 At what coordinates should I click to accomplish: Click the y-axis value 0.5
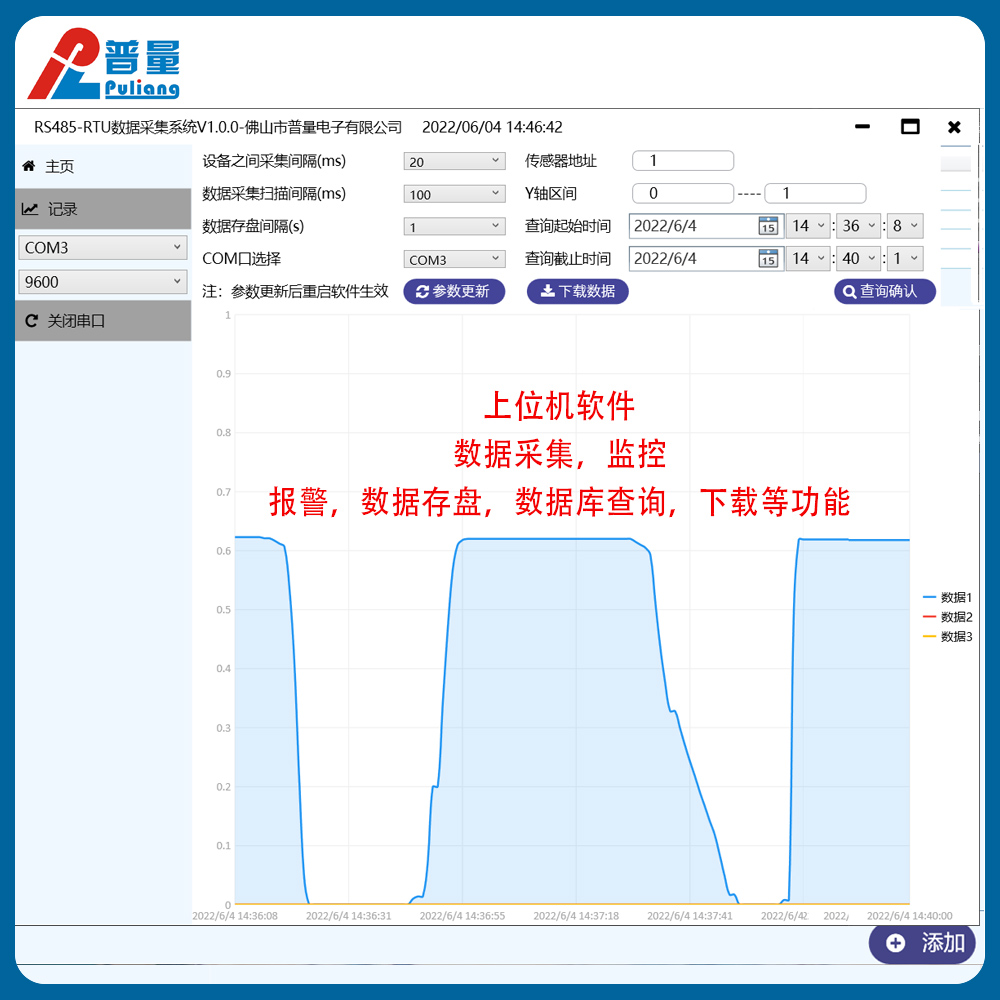pos(223,610)
